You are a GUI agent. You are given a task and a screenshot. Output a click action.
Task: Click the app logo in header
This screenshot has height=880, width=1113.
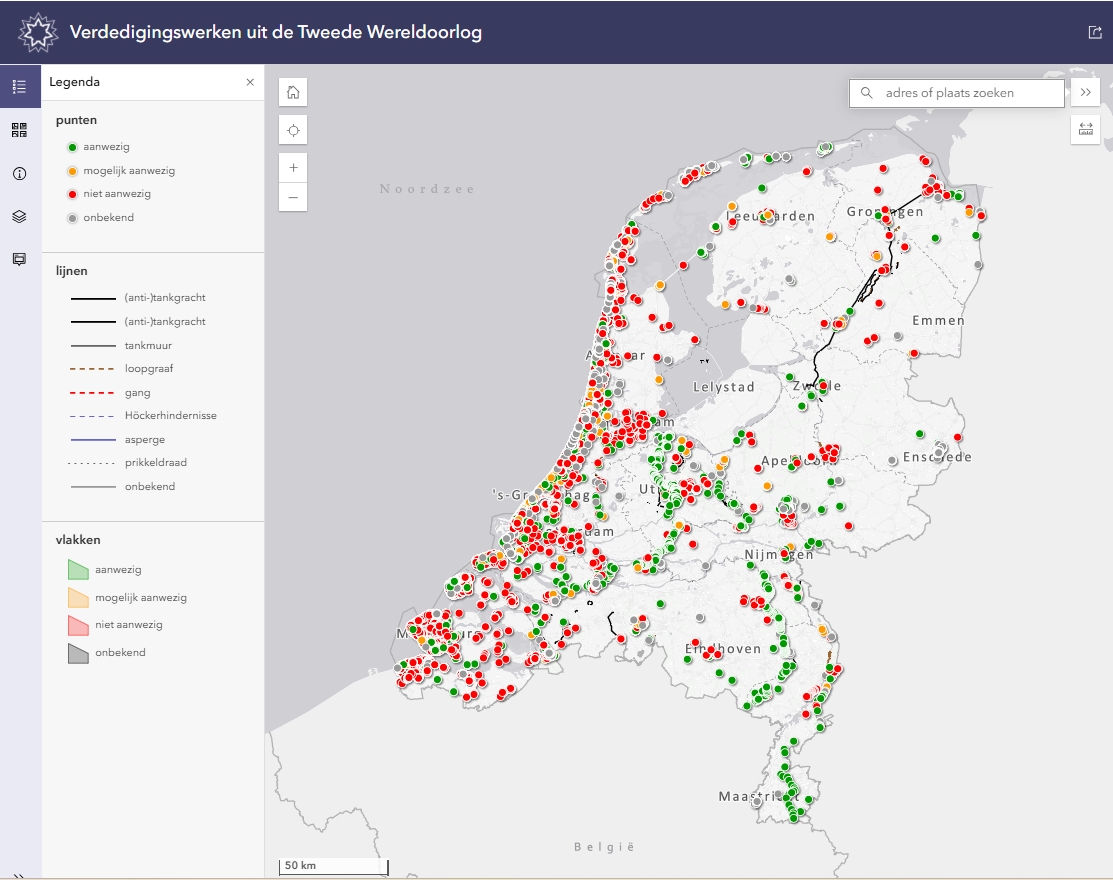click(39, 33)
